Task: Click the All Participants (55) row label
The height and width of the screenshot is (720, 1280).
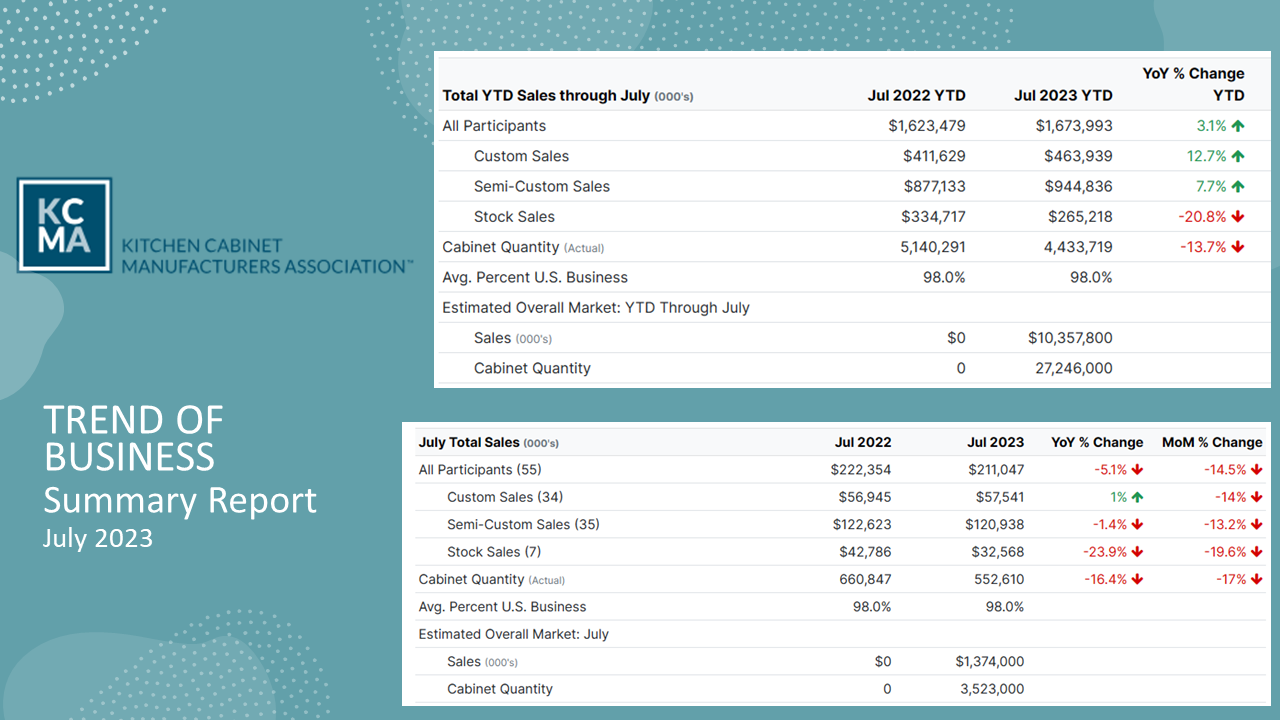Action: (x=480, y=470)
